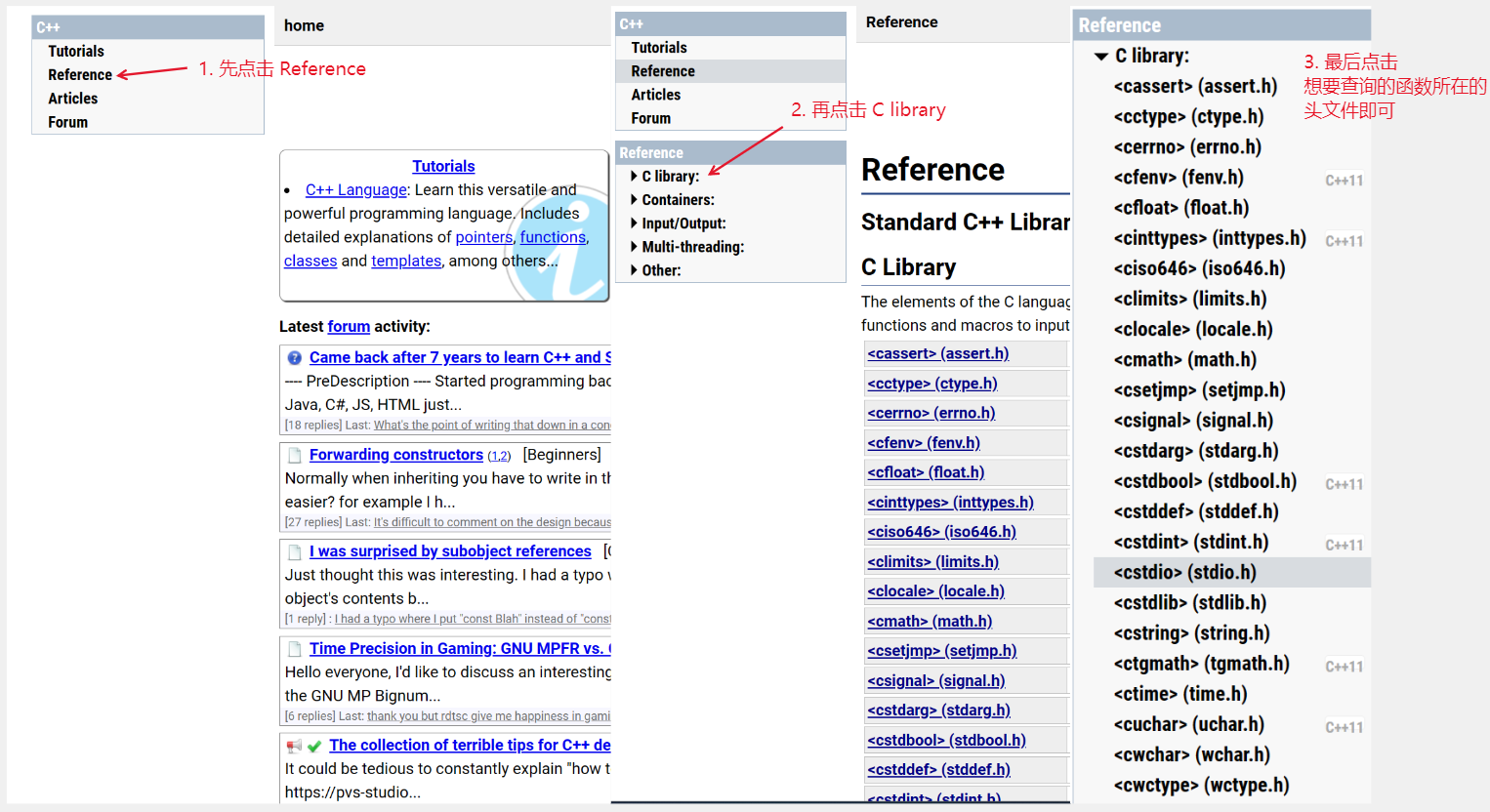Select '<clocale> (locale.h)' in the C library tree
The width and height of the screenshot is (1490, 812).
click(x=1193, y=329)
